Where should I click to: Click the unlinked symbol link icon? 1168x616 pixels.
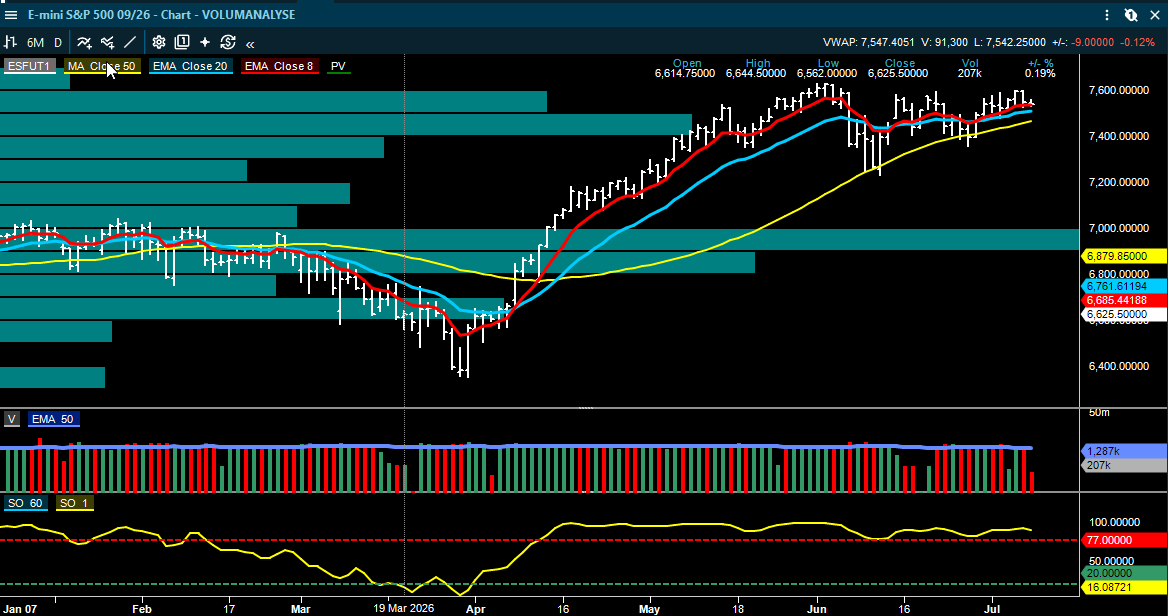click(1131, 15)
